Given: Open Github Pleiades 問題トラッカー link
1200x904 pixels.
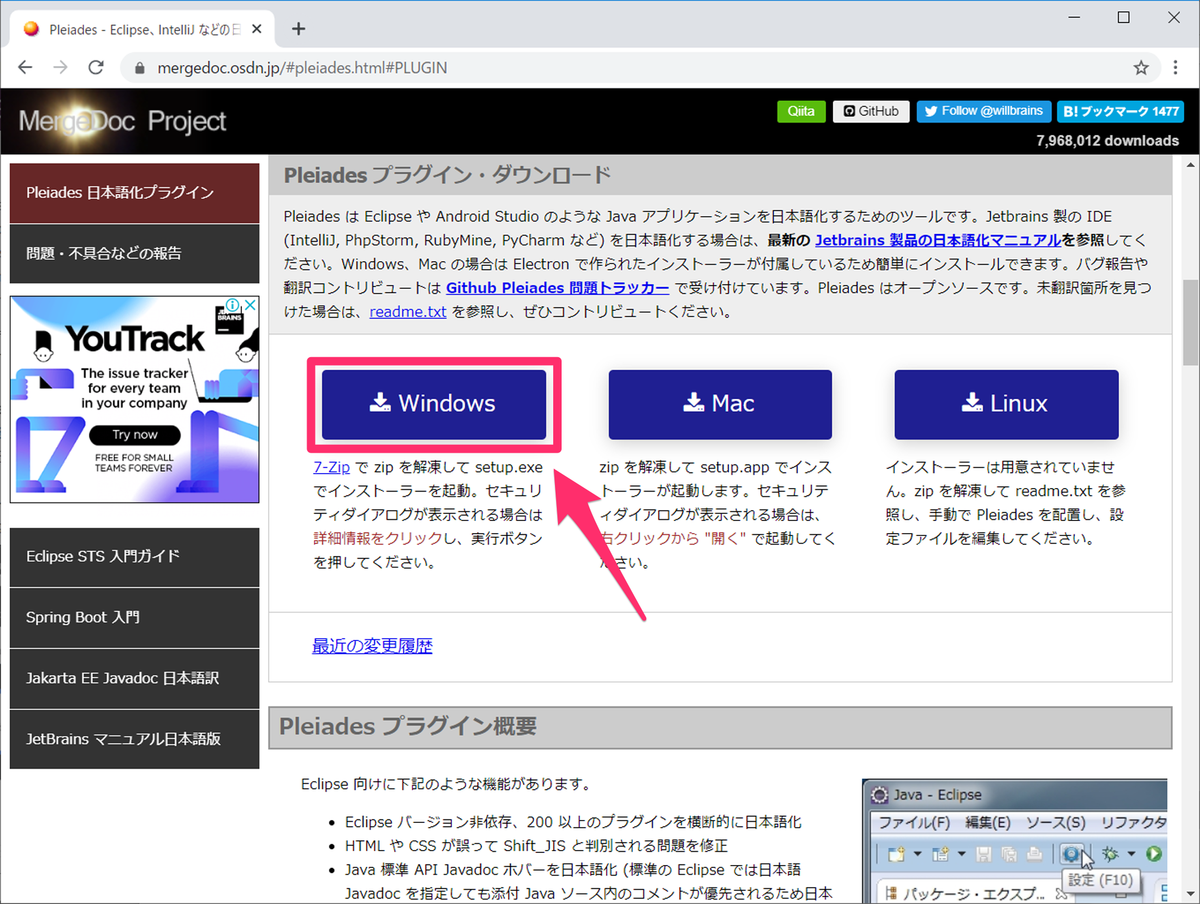Looking at the screenshot, I should 558,288.
